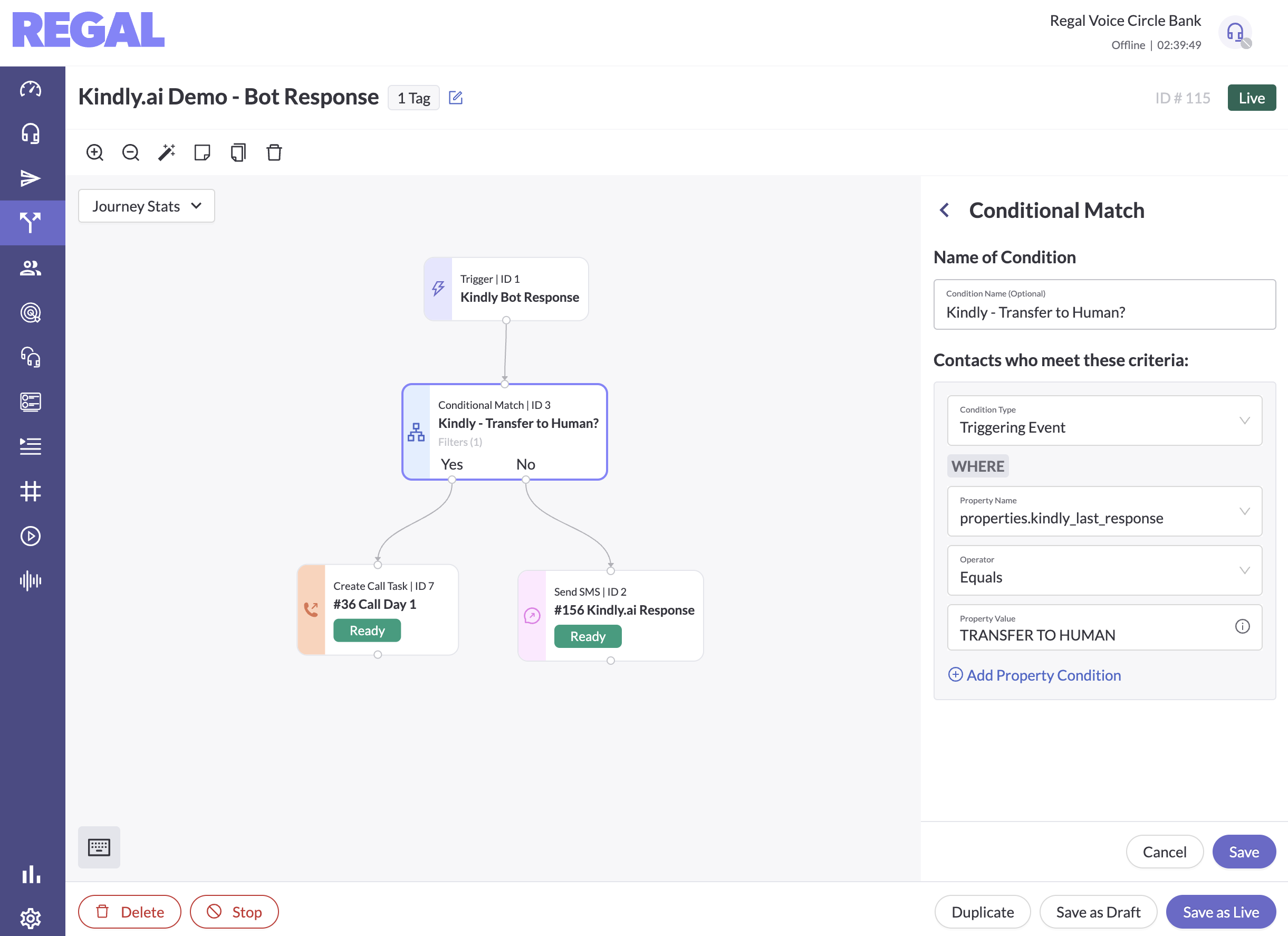Click the Delete journey button

tap(129, 912)
